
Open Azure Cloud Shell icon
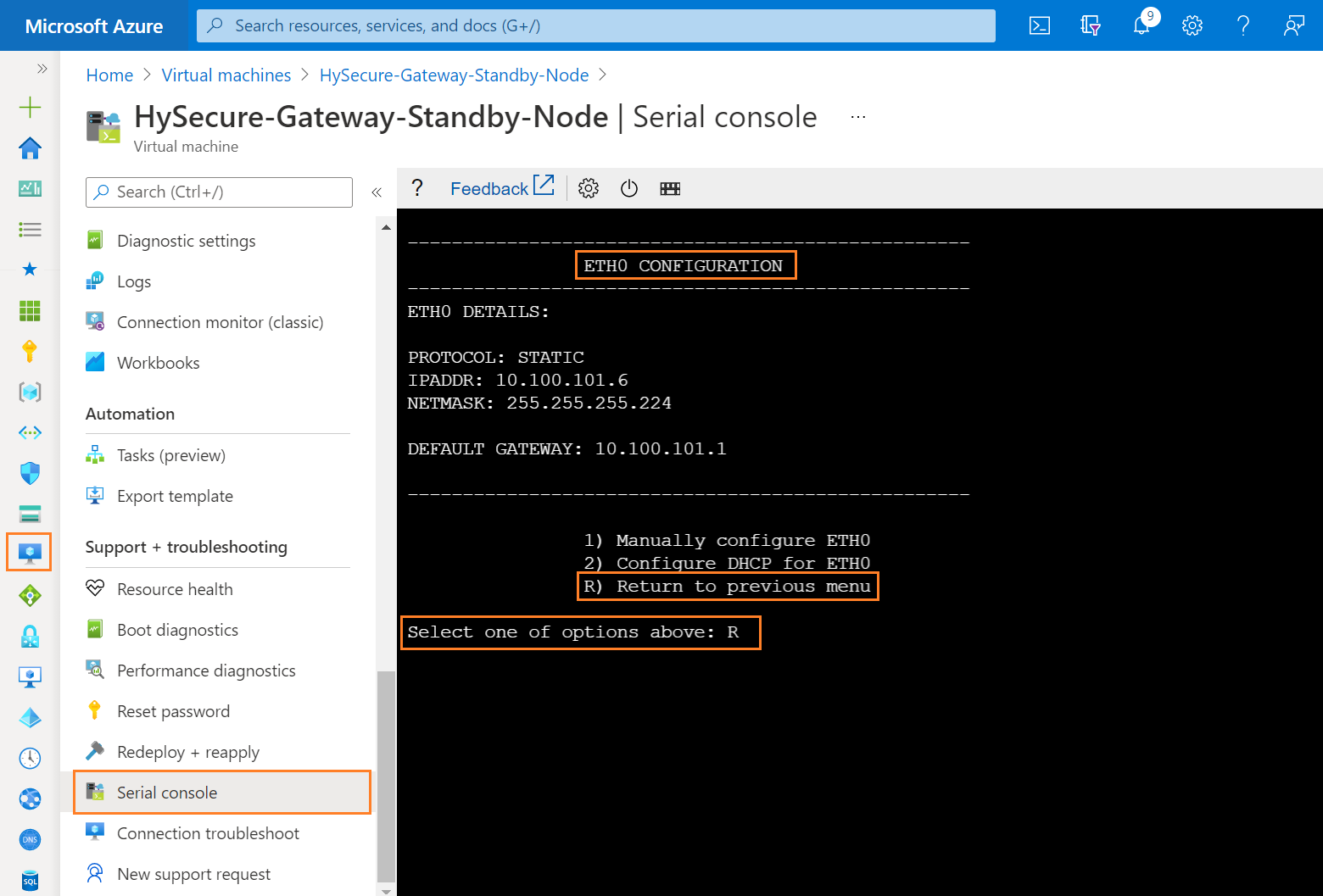click(1040, 25)
